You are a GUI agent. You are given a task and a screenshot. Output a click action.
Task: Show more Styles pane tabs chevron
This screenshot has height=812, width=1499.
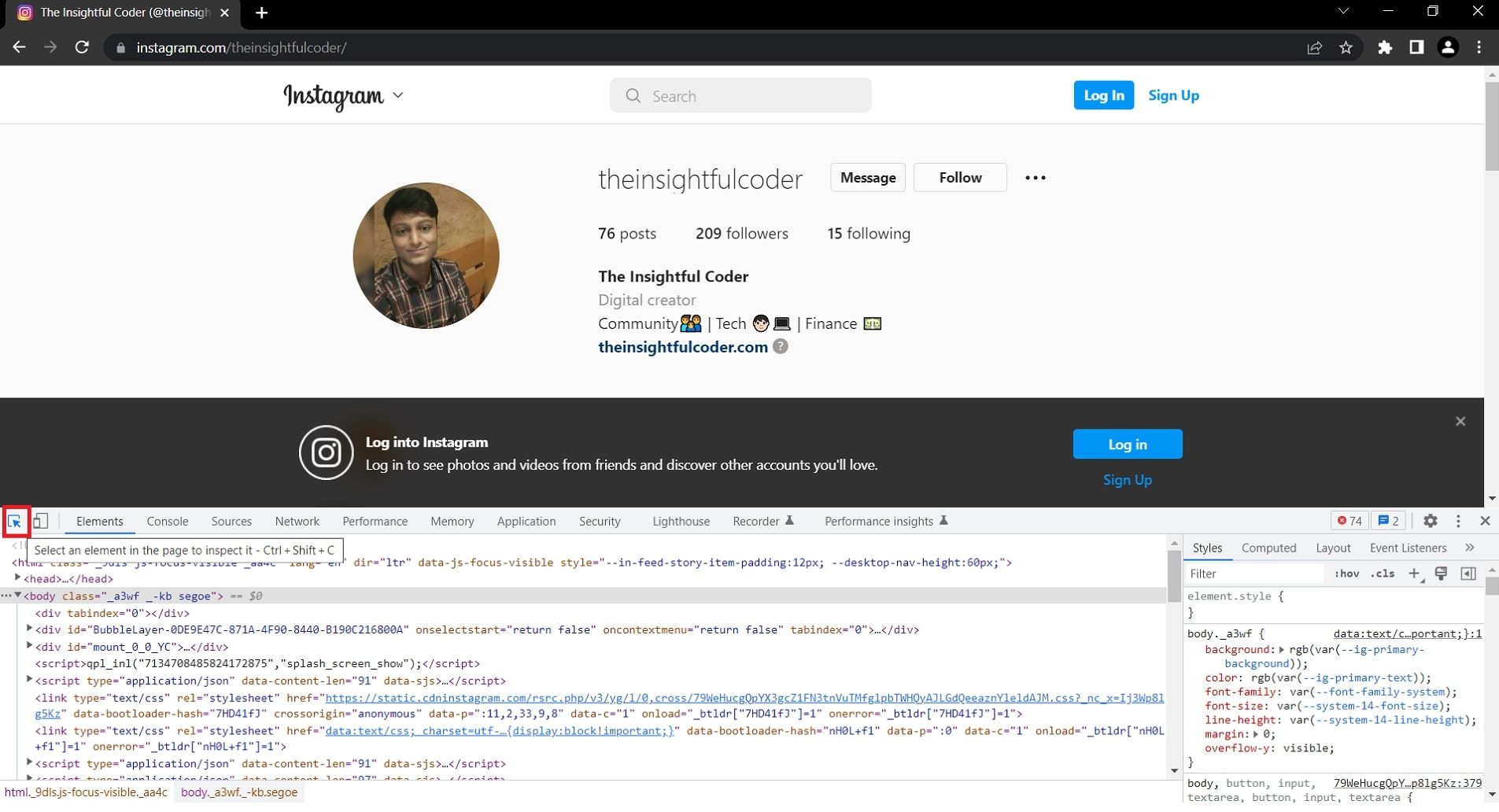1470,548
